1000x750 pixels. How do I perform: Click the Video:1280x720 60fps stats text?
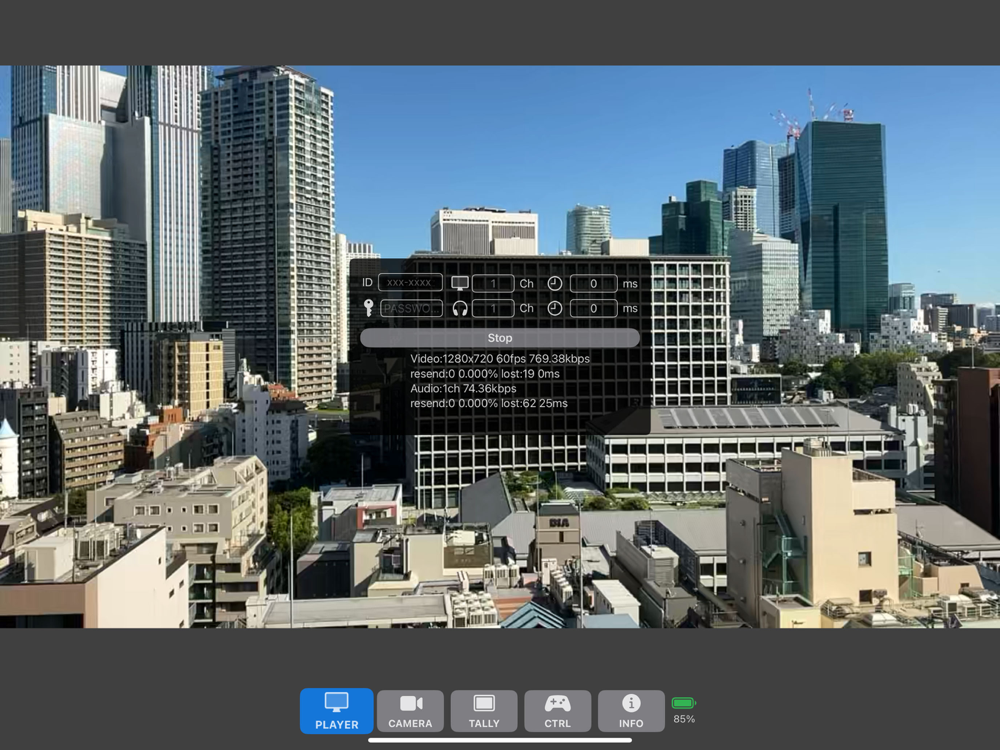[500, 358]
